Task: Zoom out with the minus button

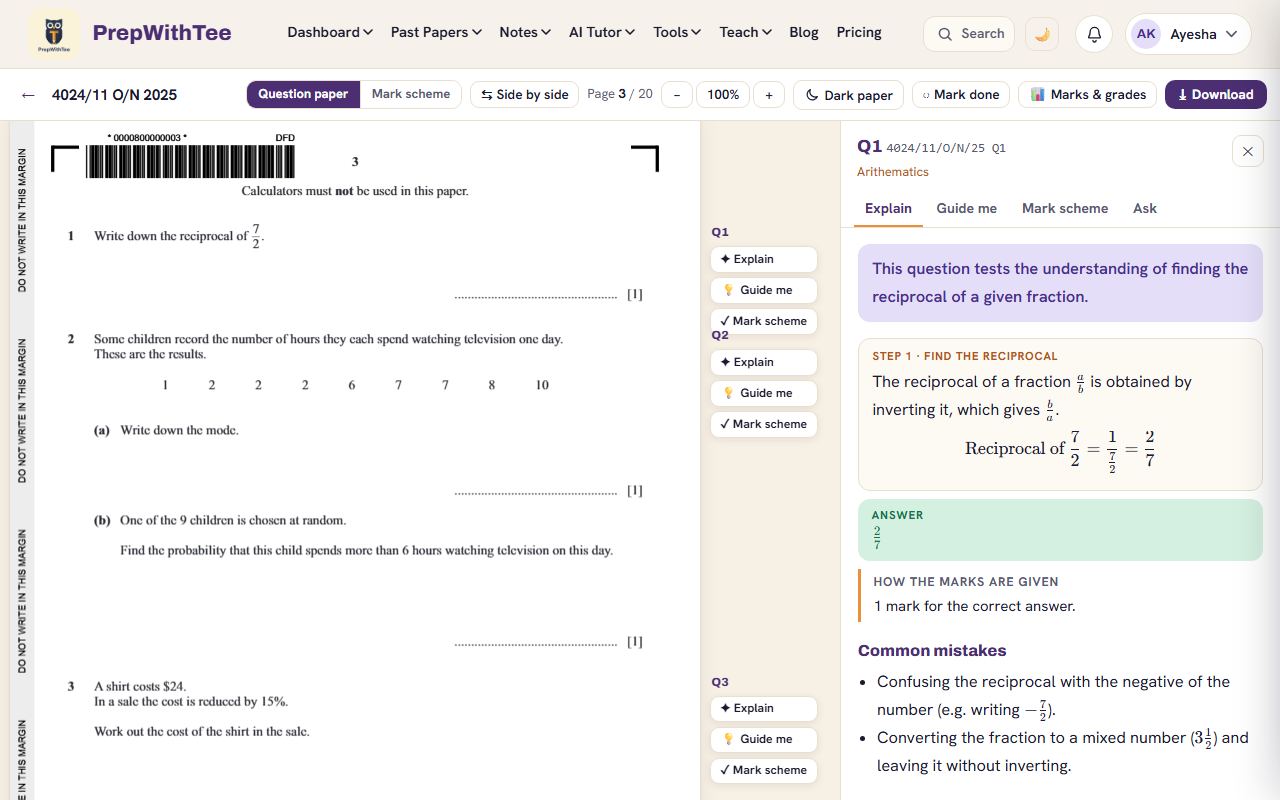Action: pyautogui.click(x=677, y=95)
